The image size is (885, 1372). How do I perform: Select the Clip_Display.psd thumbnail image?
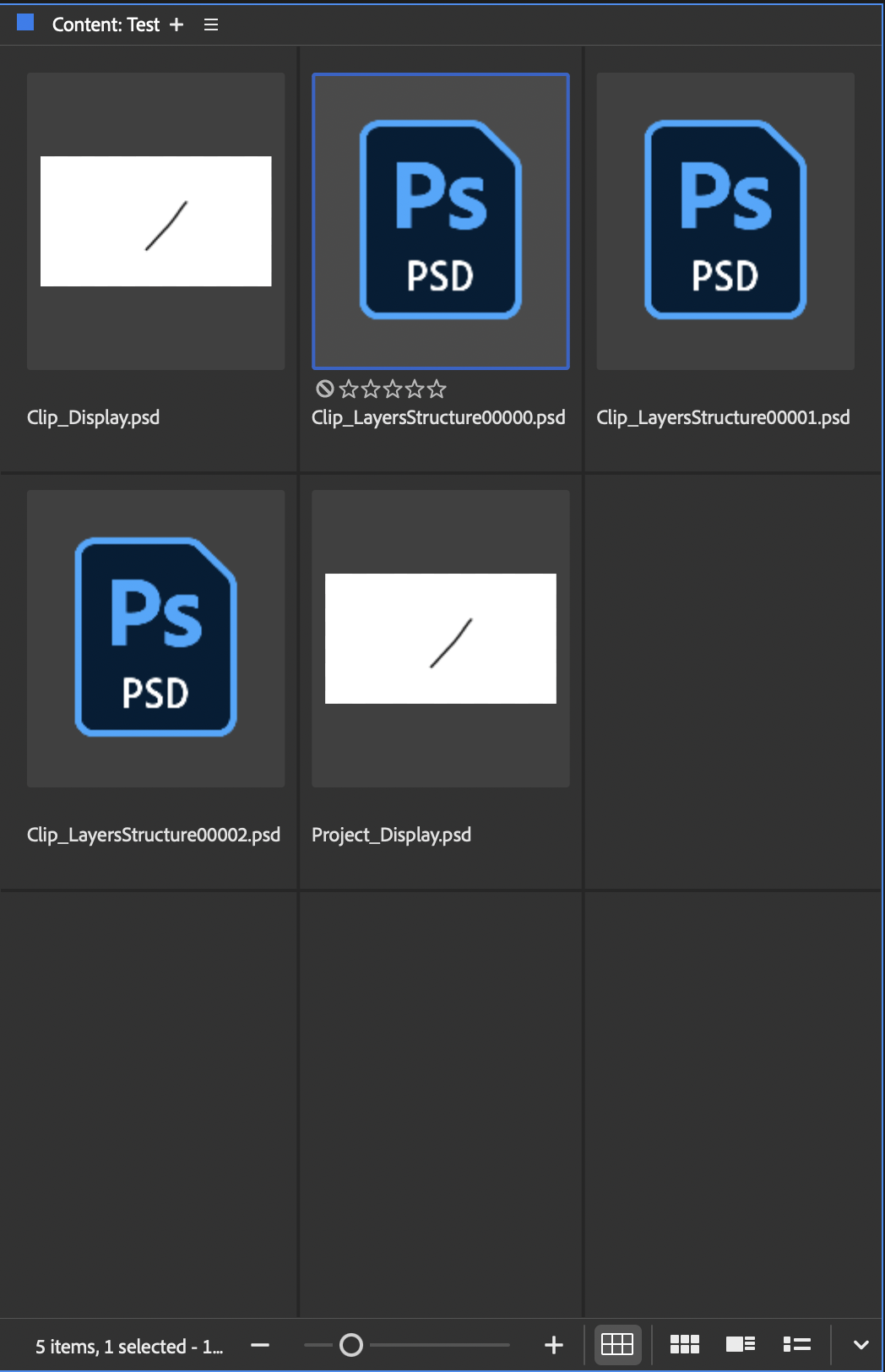[x=156, y=221]
